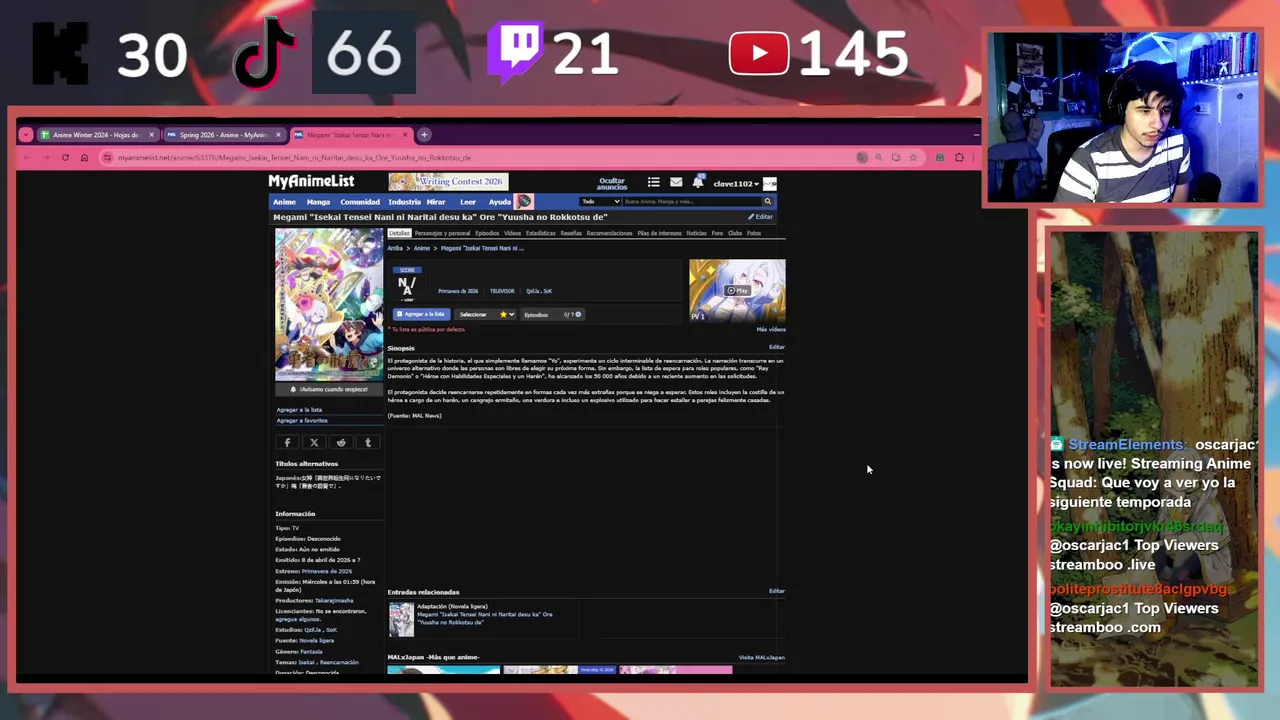Screen dimensions: 1280x720
Task: Bookmark page with the star icon in address bar
Action: point(913,157)
